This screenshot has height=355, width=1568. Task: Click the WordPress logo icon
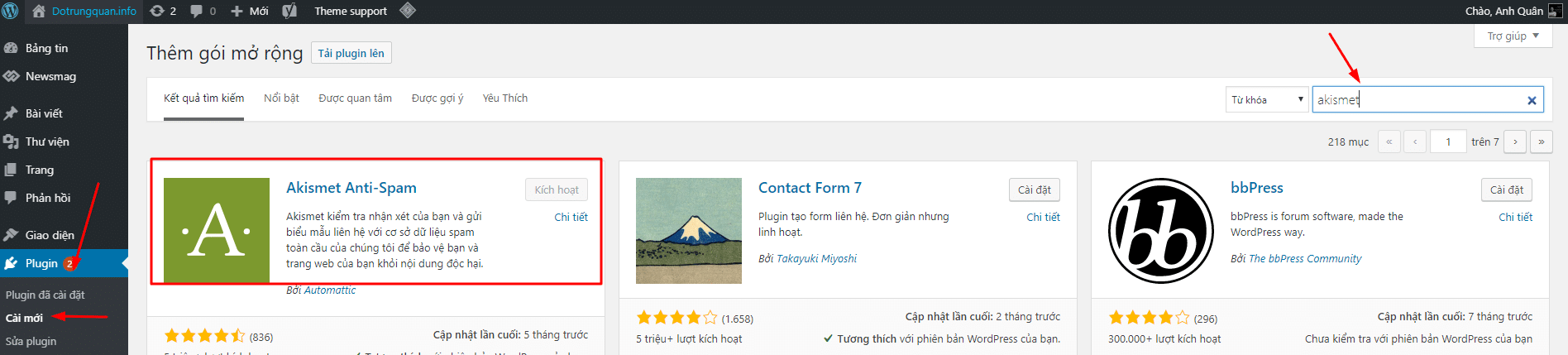(11, 11)
